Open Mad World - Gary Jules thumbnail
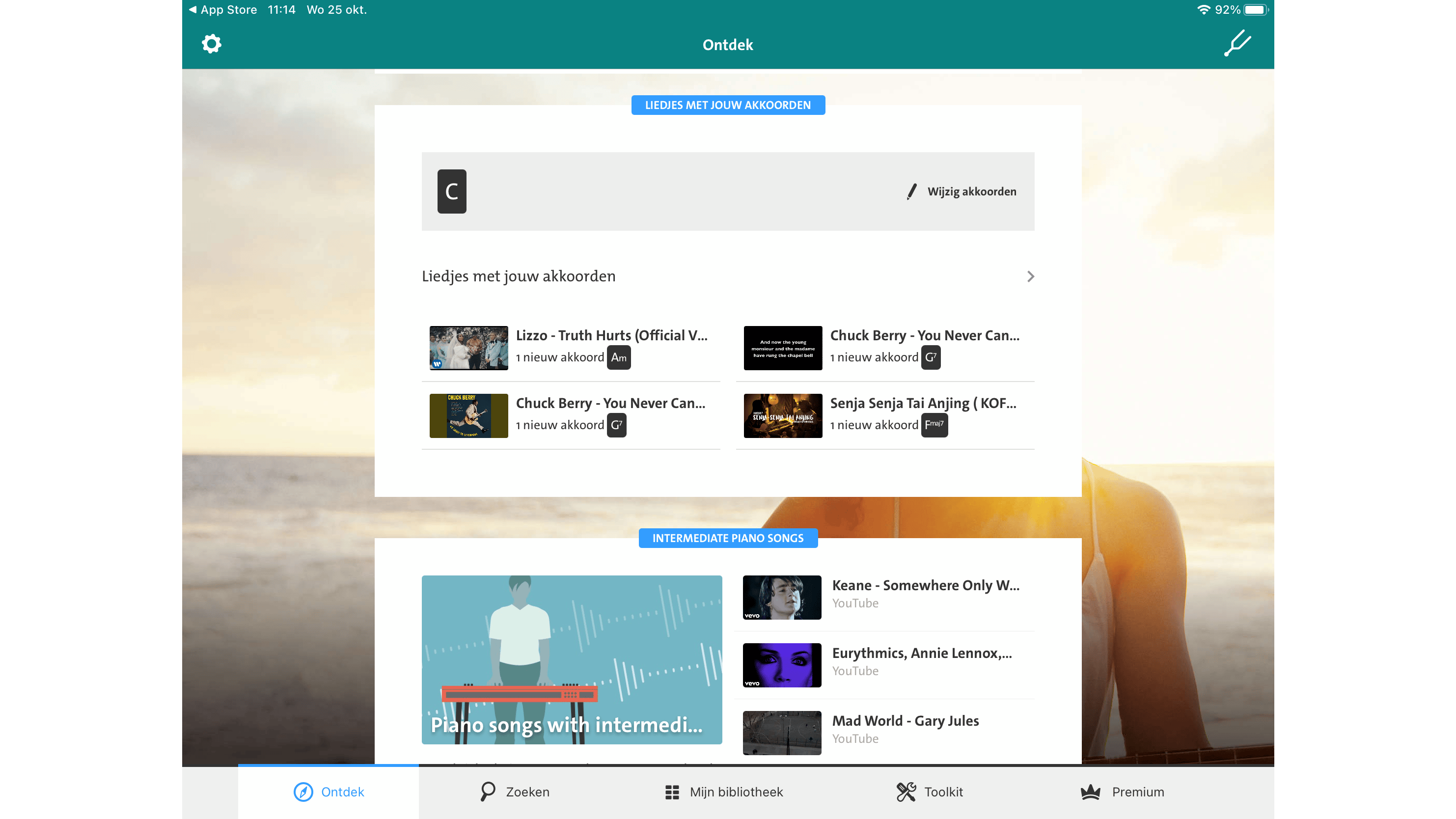The width and height of the screenshot is (1456, 819). click(782, 733)
